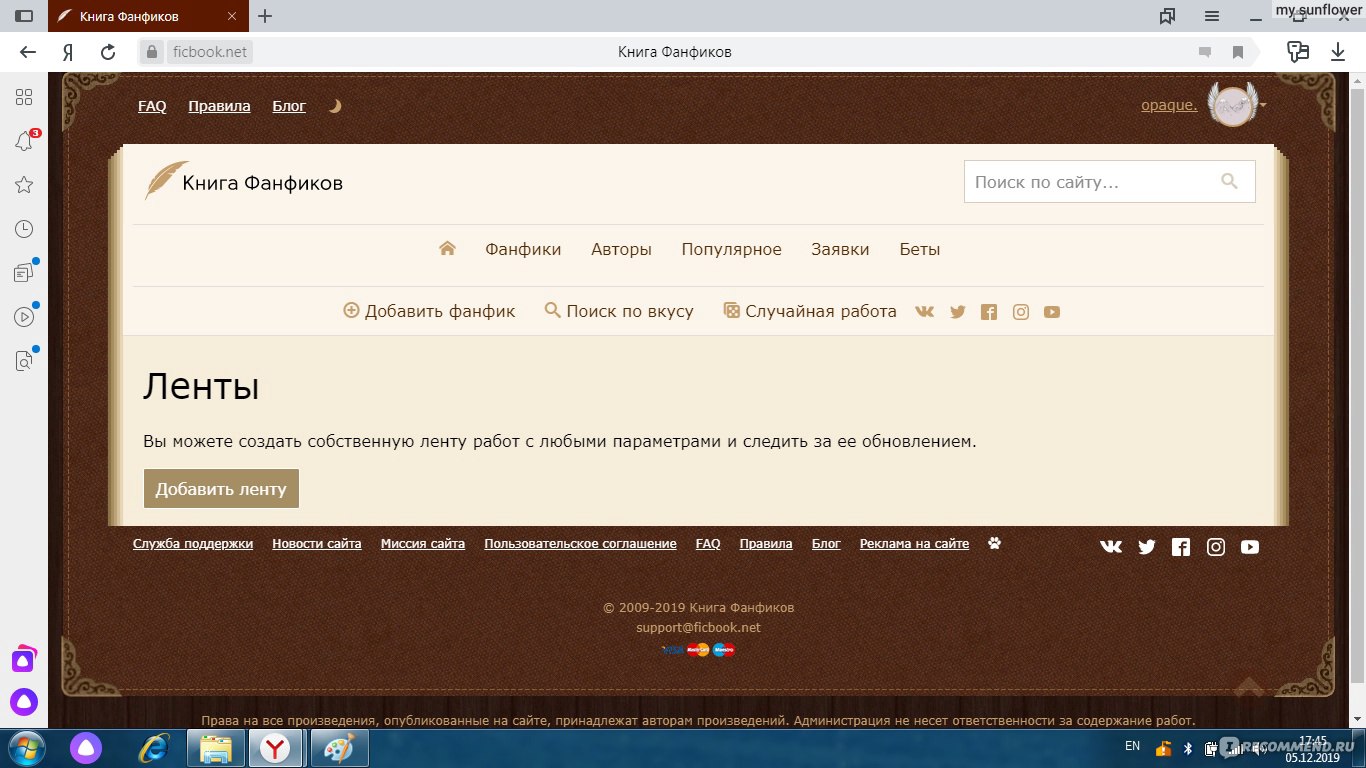Go back with browser back arrow
Screen dimensions: 1366x768
[x=28, y=52]
